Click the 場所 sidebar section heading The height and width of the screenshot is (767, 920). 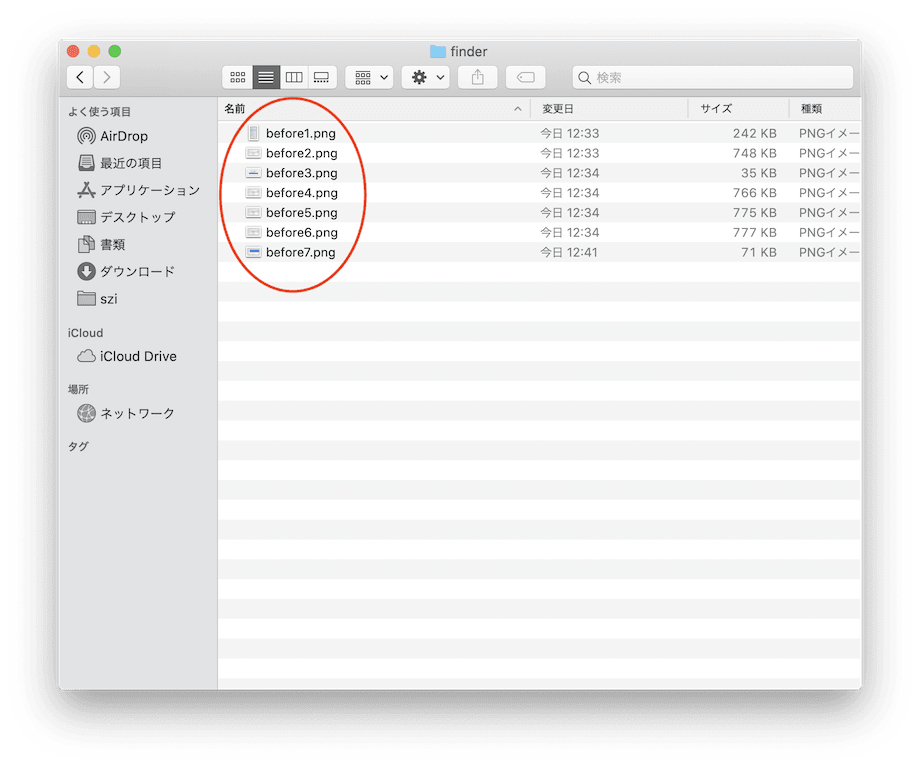pyautogui.click(x=79, y=389)
